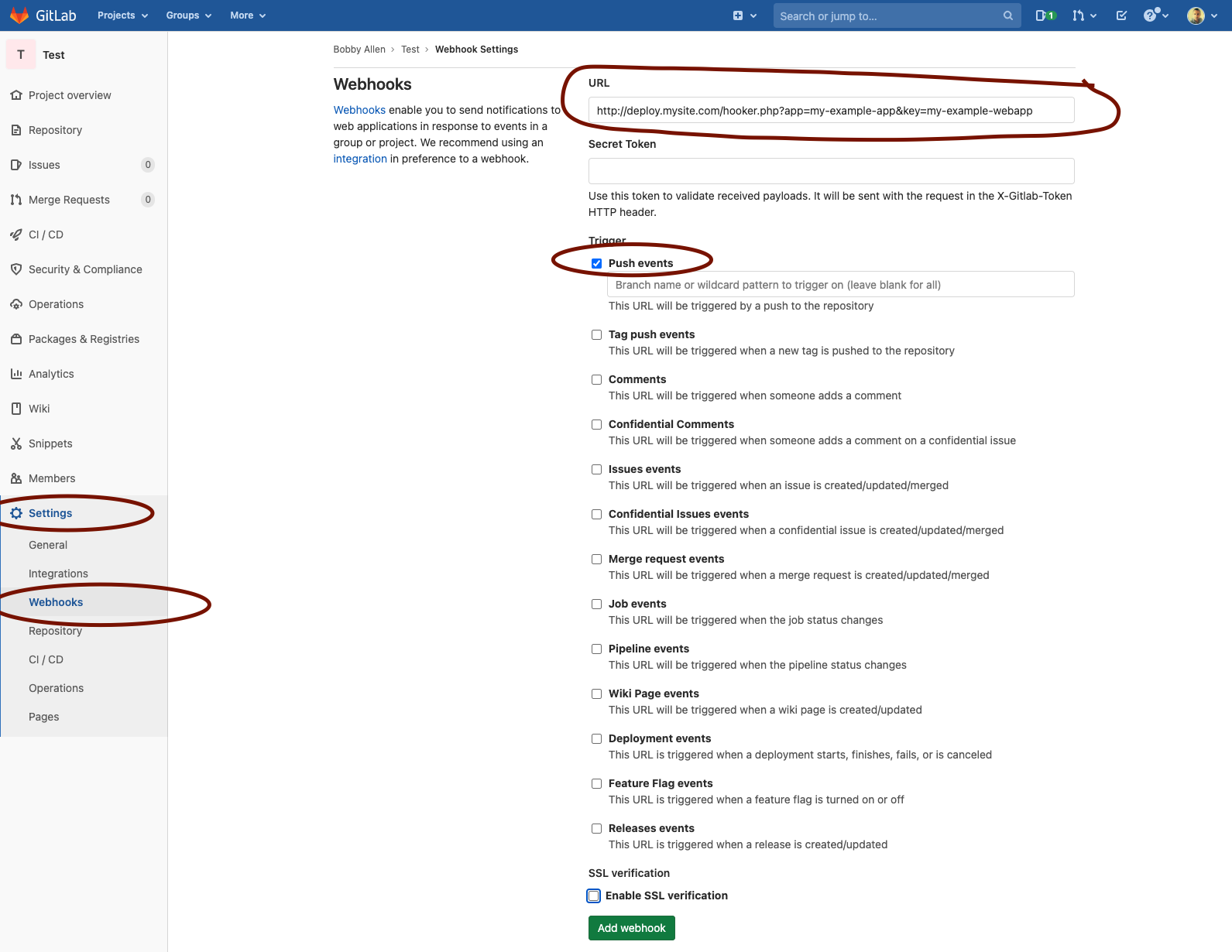Click the Security & Compliance shield icon
The height and width of the screenshot is (952, 1232).
(16, 269)
